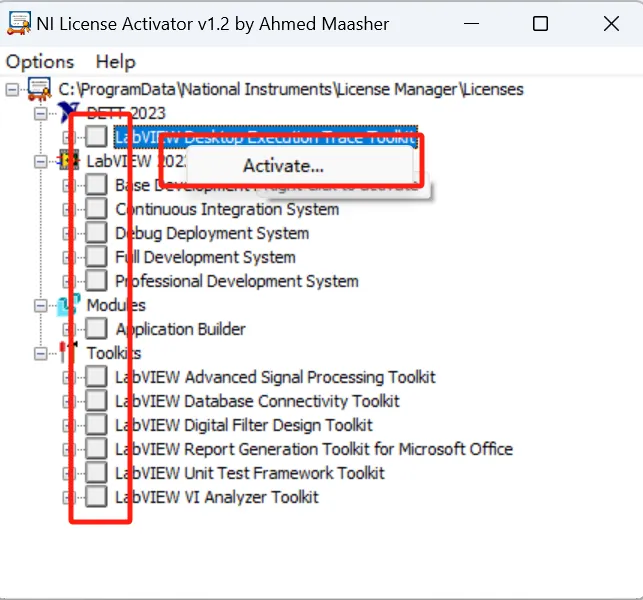Click the Toolkits group tools icon
The height and width of the screenshot is (600, 643).
click(x=68, y=353)
